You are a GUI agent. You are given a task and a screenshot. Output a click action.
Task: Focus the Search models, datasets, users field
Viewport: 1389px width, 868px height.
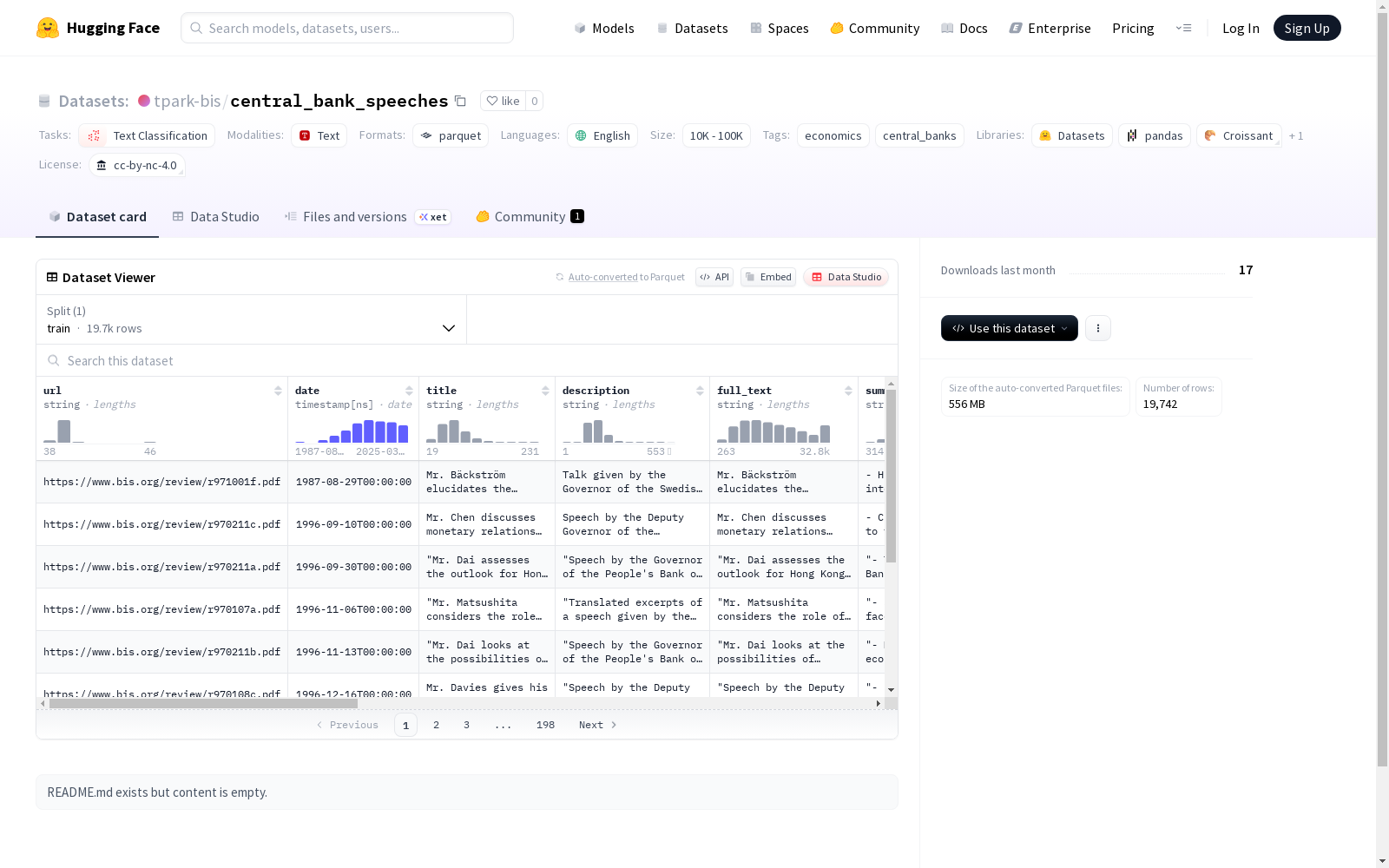pyautogui.click(x=347, y=28)
